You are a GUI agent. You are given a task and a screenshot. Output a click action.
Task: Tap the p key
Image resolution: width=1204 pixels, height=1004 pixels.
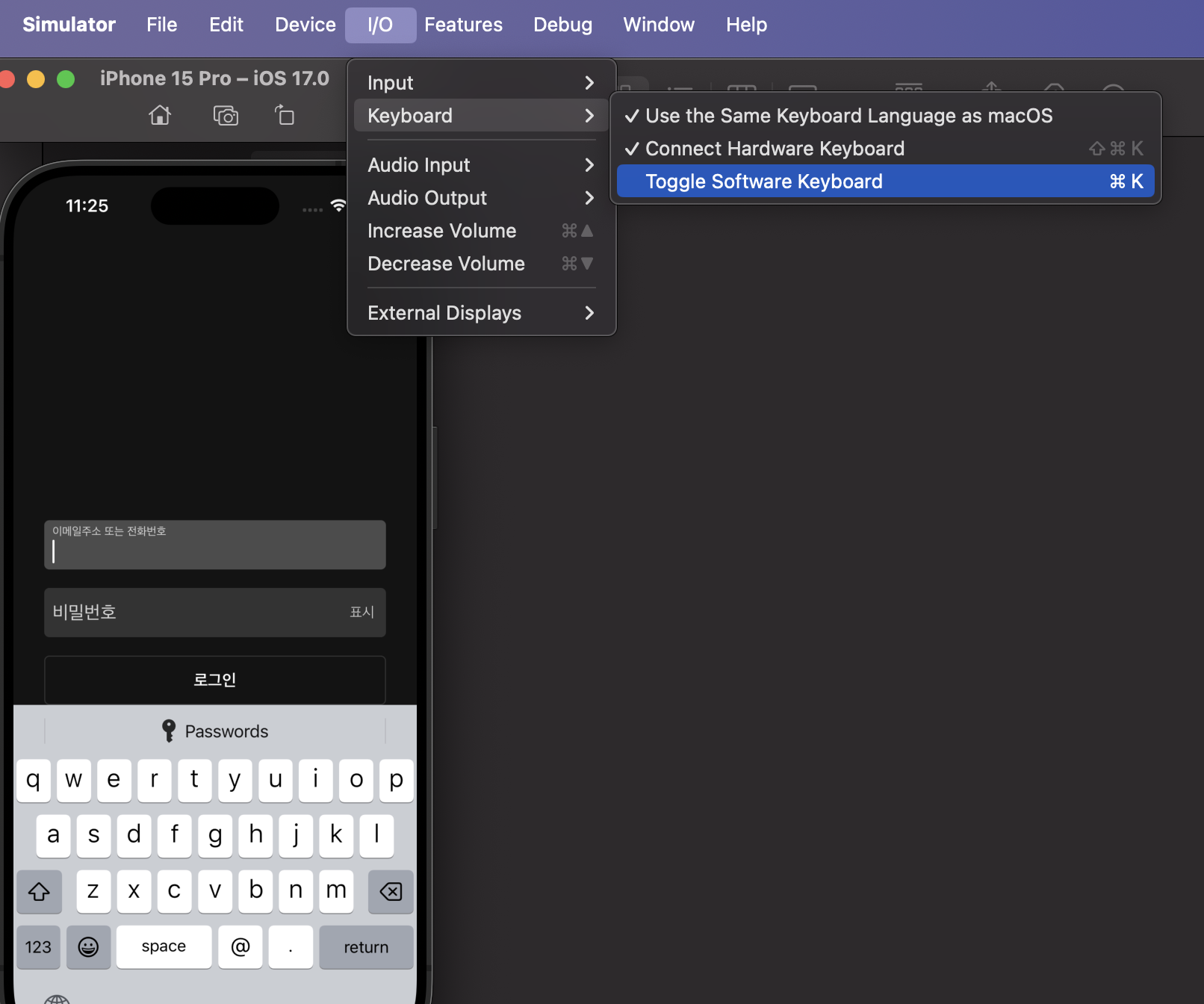pyautogui.click(x=397, y=780)
